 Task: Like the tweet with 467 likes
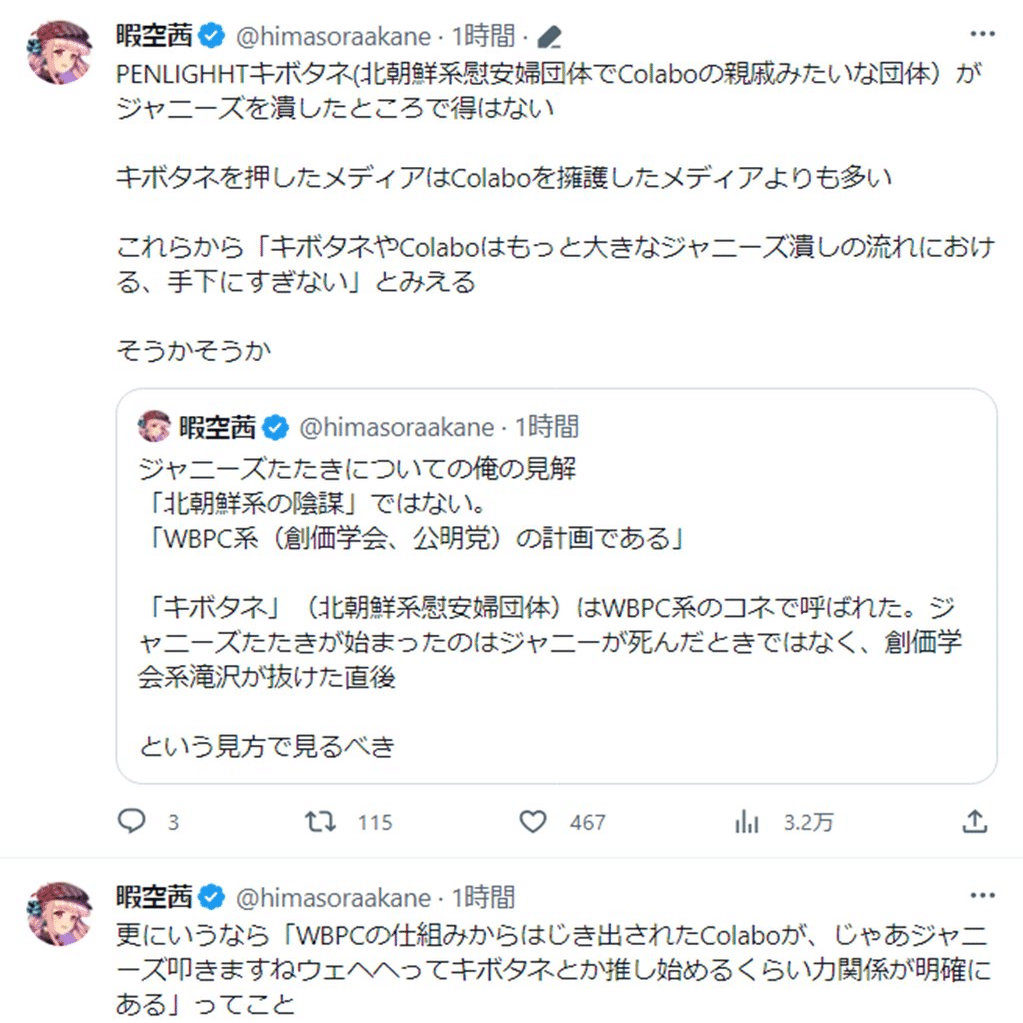(x=534, y=822)
